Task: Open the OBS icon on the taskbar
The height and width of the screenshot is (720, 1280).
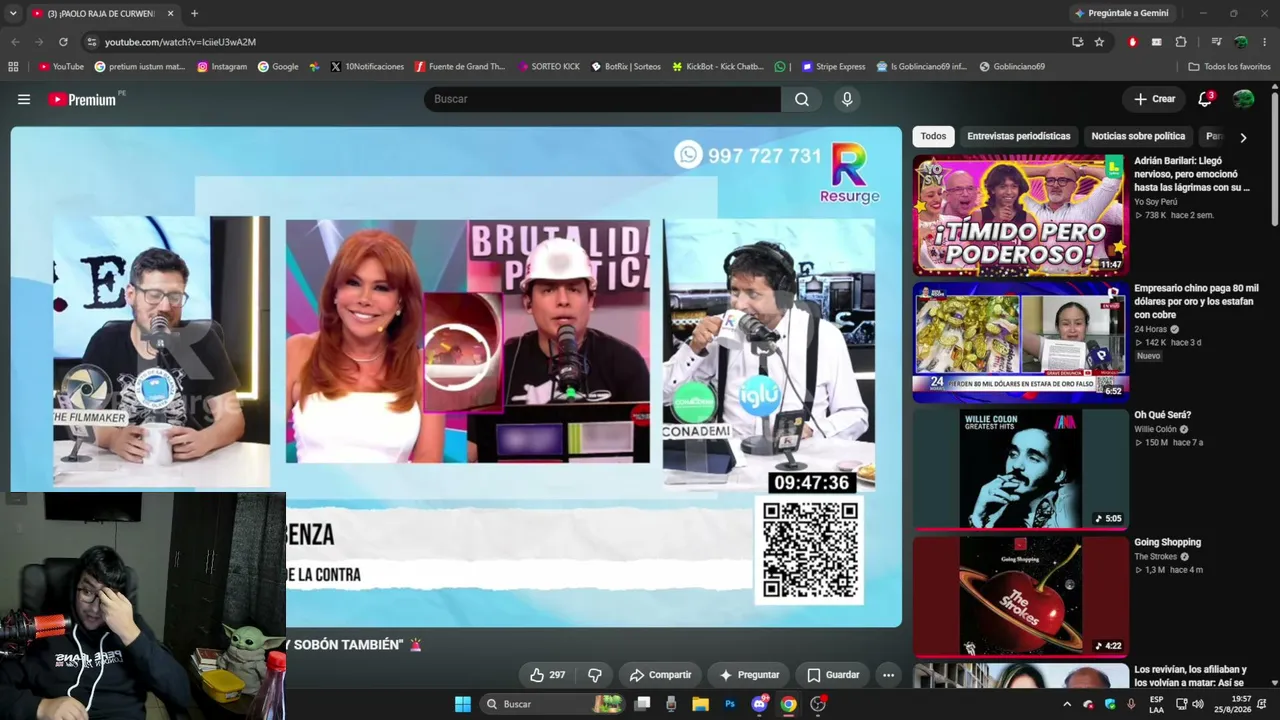Action: coord(818,704)
